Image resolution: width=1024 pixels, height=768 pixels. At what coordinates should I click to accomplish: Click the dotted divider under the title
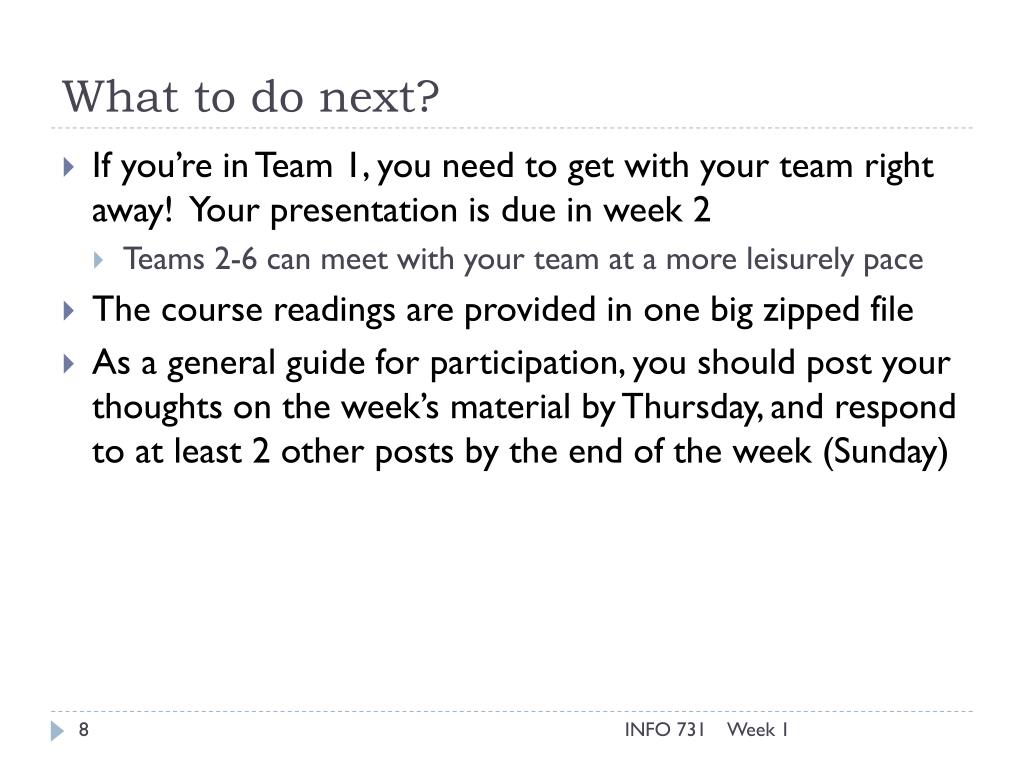(x=512, y=128)
